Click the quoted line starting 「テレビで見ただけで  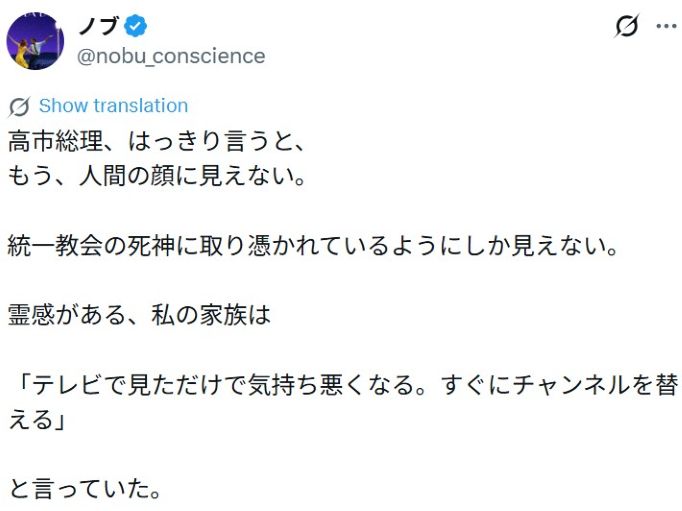(344, 385)
